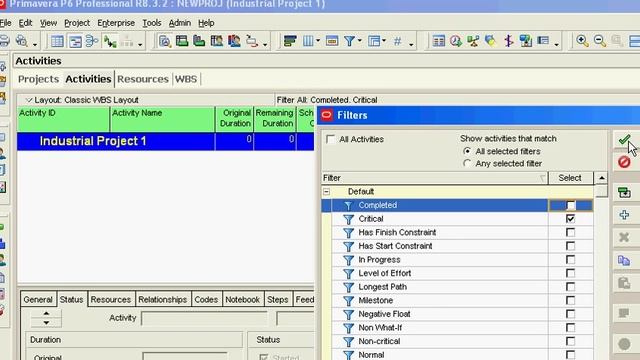Click the Activity Name column header
Screen dimensions: 640x360
coord(162,119)
